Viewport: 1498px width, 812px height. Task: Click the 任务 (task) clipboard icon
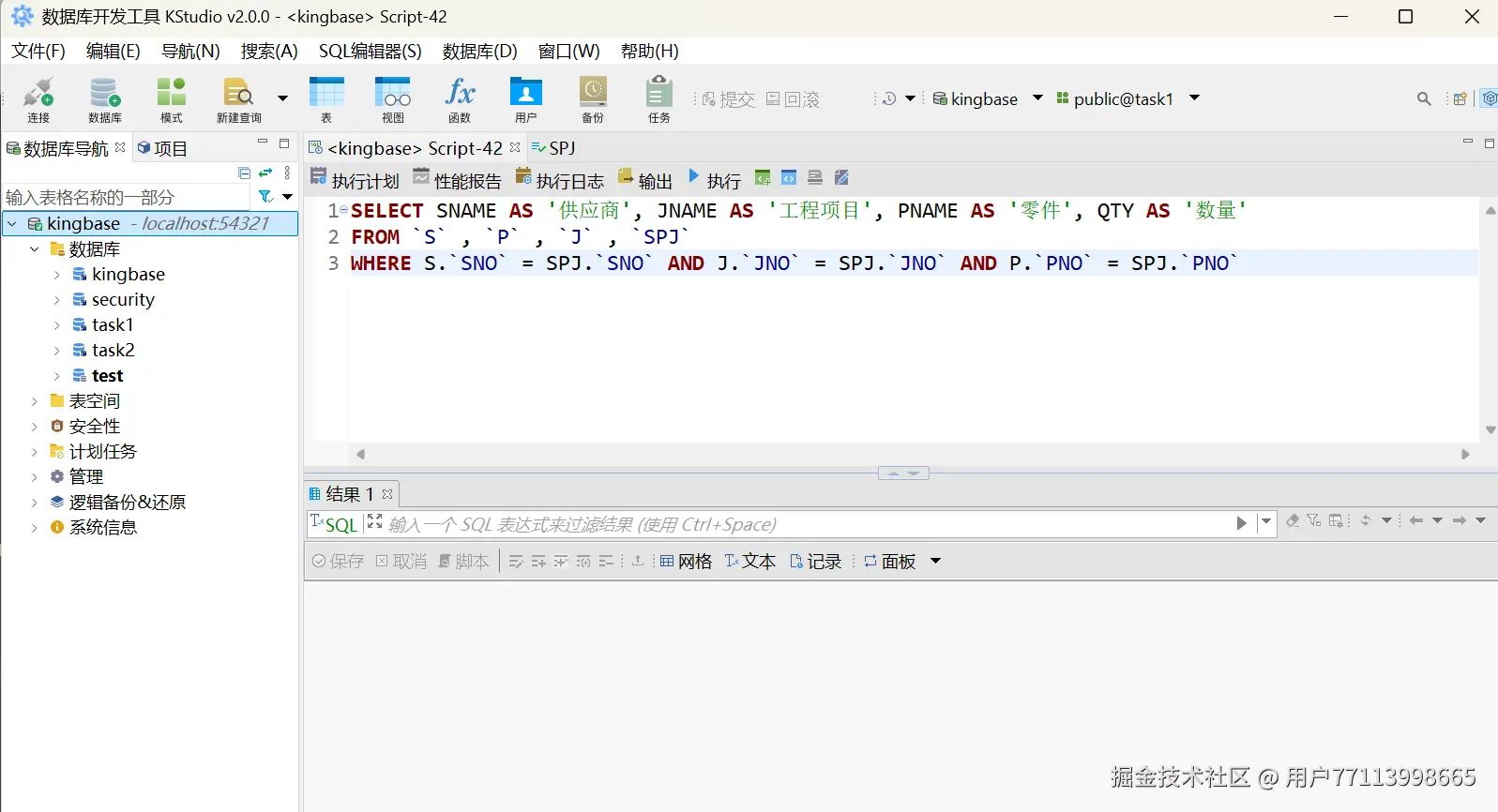pos(659,99)
